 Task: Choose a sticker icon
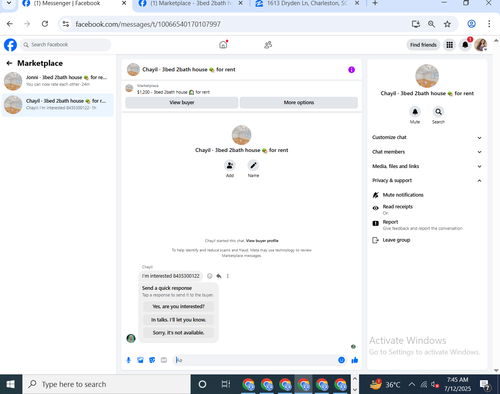pyautogui.click(x=152, y=360)
